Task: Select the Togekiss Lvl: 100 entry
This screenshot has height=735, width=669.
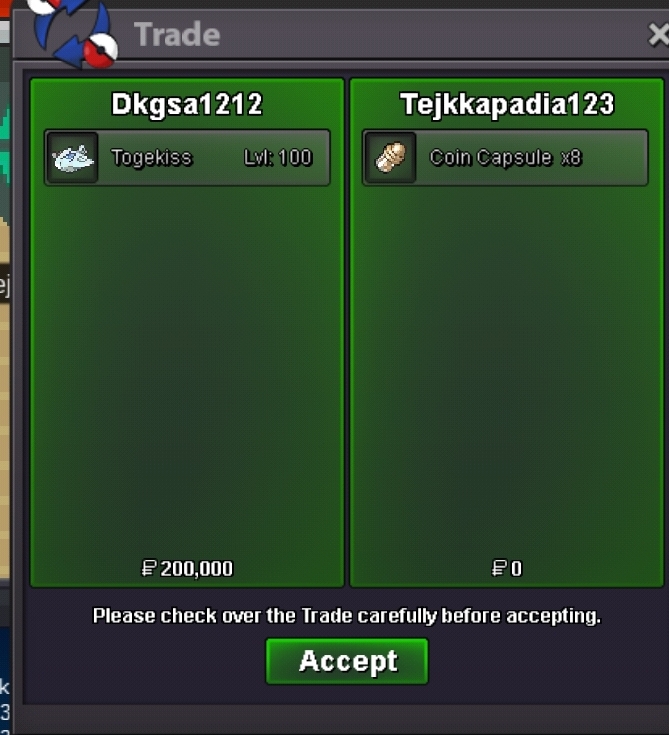Action: 187,158
